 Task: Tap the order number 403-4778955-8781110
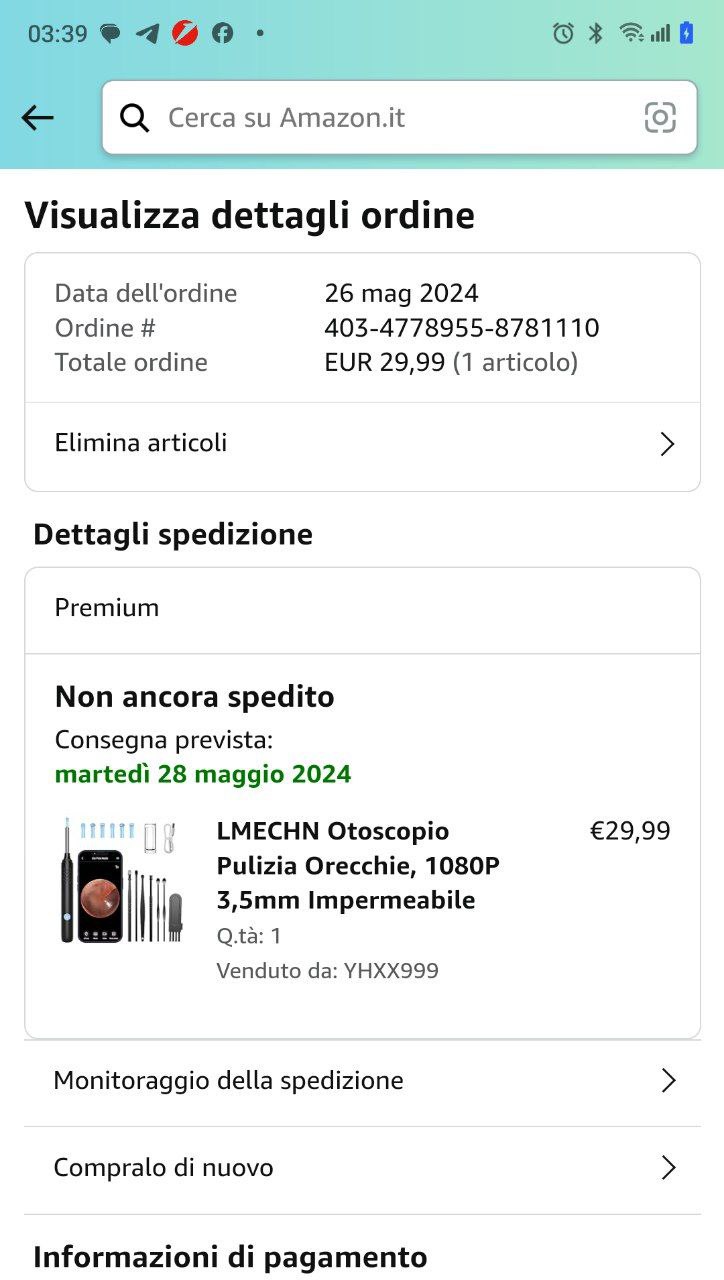[x=461, y=328]
